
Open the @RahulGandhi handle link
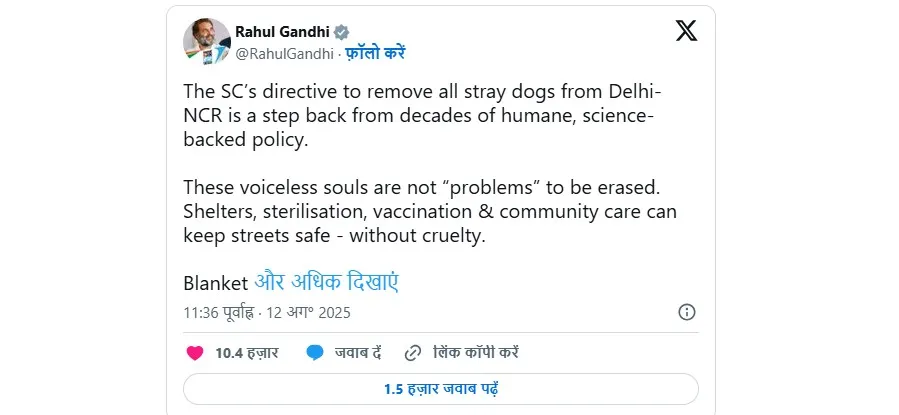pos(282,53)
